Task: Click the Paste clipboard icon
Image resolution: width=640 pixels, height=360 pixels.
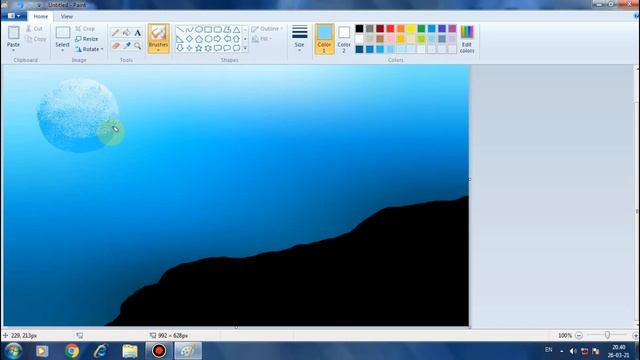Action: pos(13,33)
